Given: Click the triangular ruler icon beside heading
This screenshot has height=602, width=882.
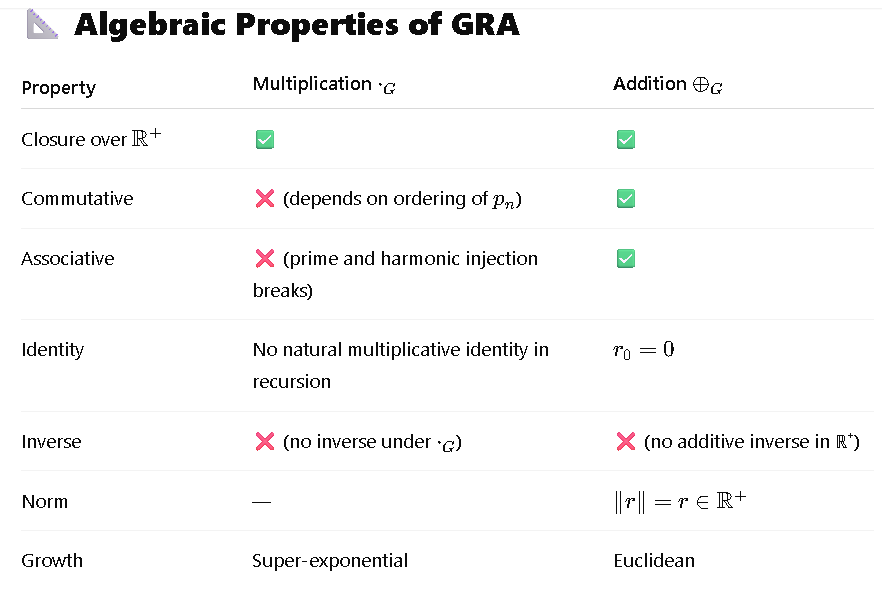Looking at the screenshot, I should click(x=42, y=24).
